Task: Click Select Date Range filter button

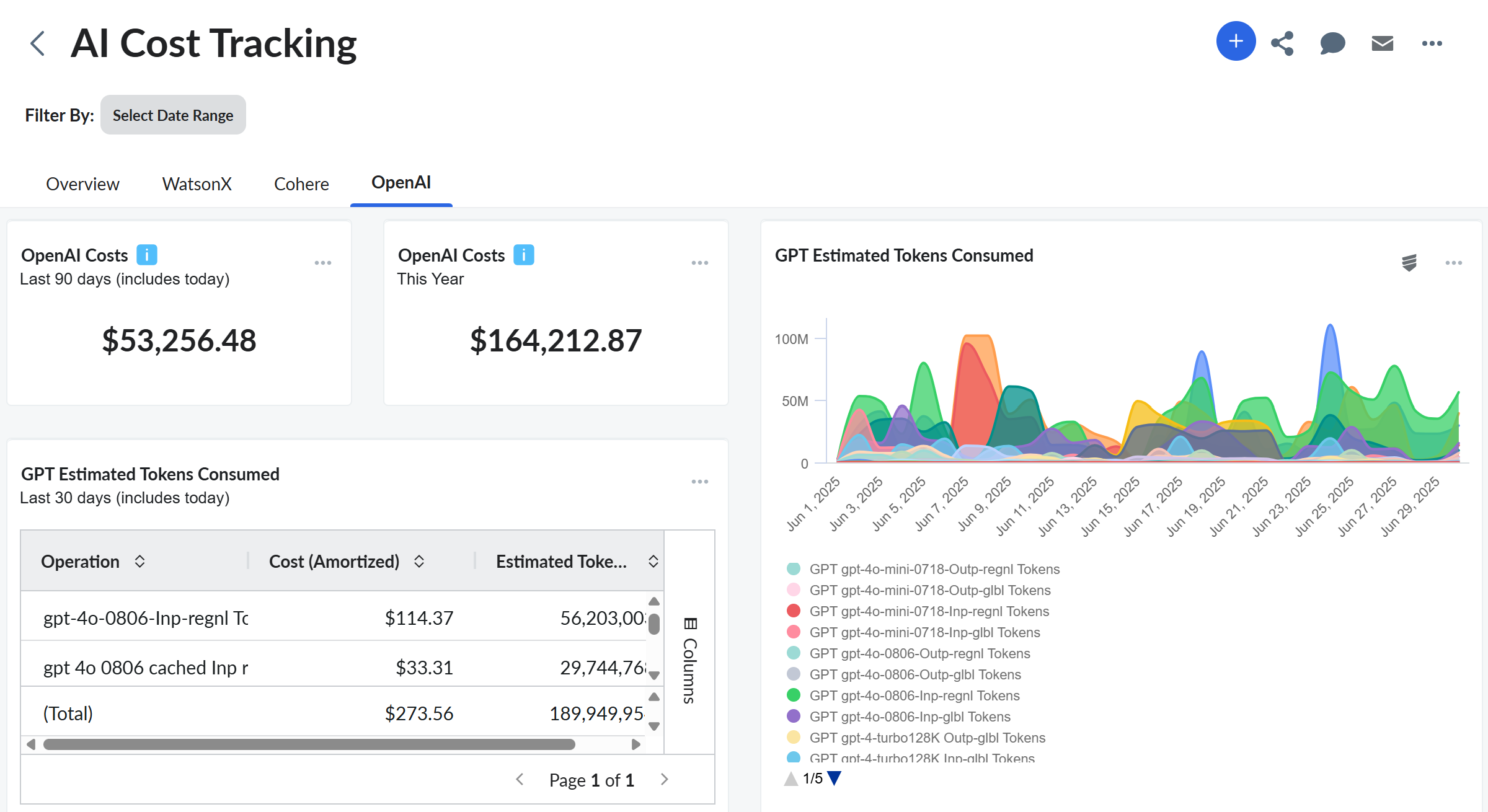Action: click(x=173, y=115)
